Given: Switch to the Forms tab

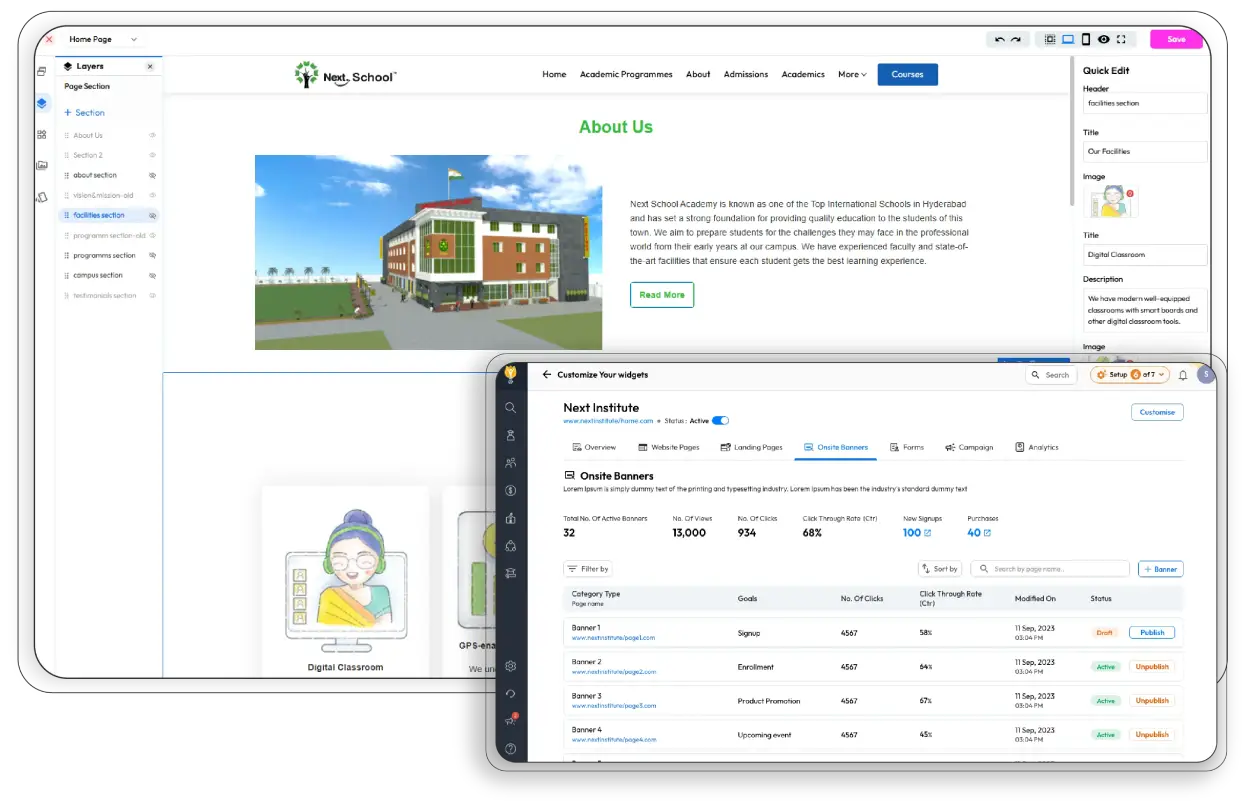Looking at the screenshot, I should [906, 447].
